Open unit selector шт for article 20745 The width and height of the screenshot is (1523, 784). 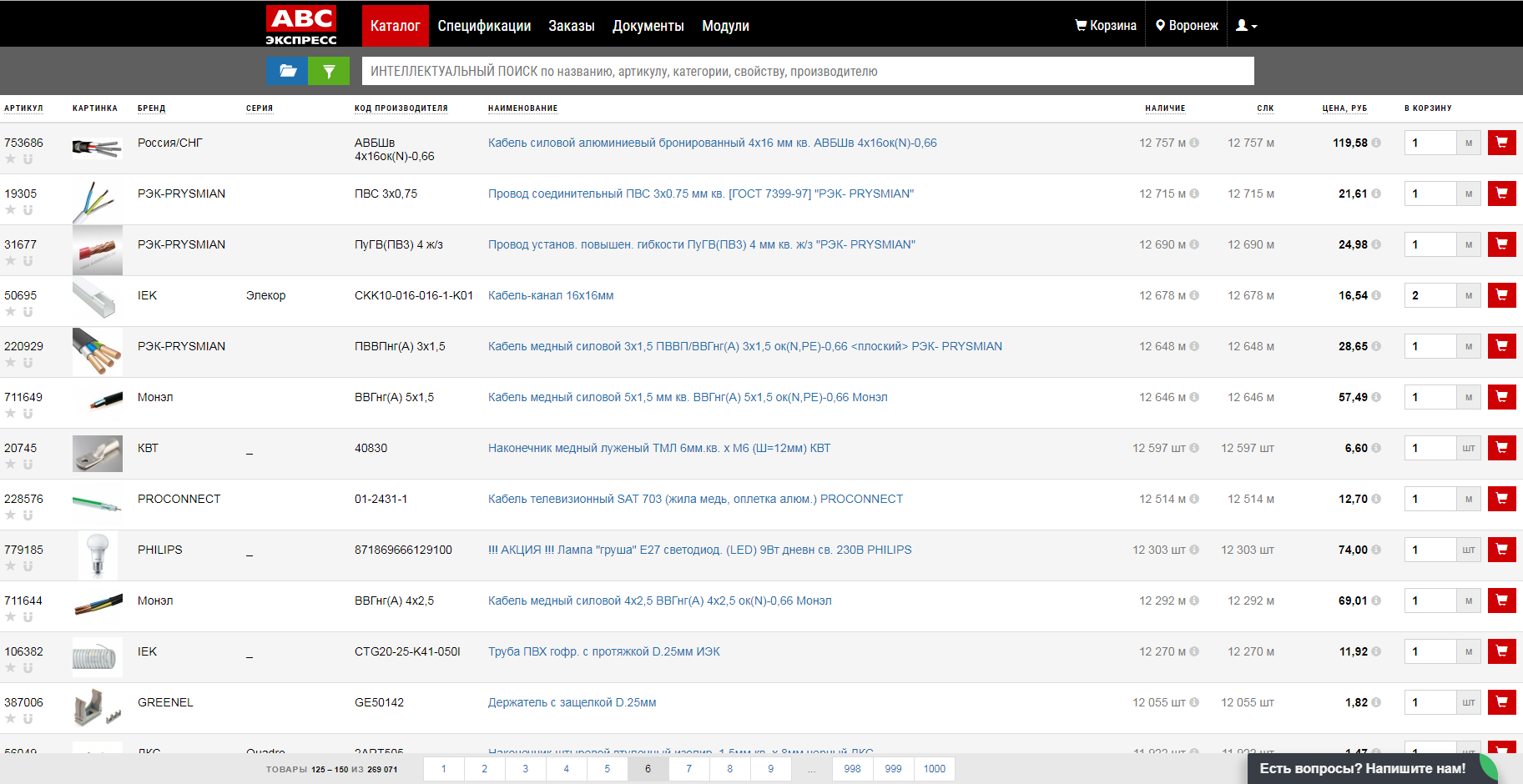[1469, 448]
